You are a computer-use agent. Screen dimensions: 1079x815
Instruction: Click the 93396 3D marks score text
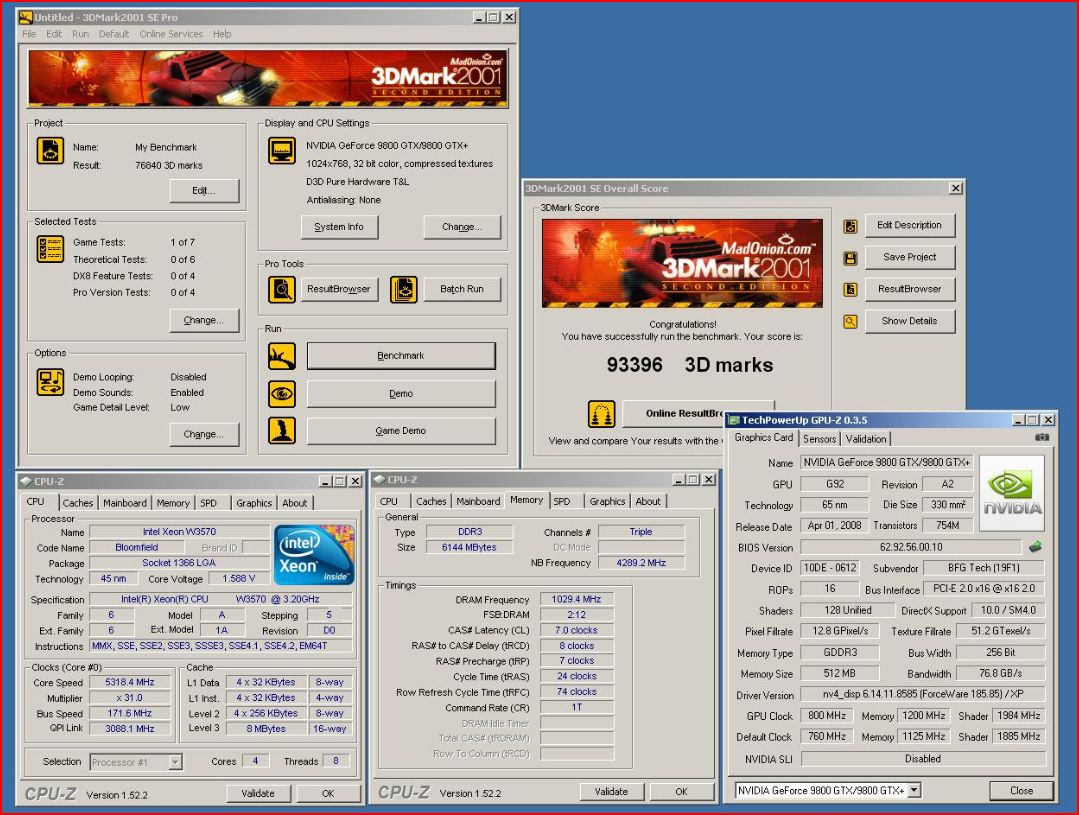click(x=690, y=365)
